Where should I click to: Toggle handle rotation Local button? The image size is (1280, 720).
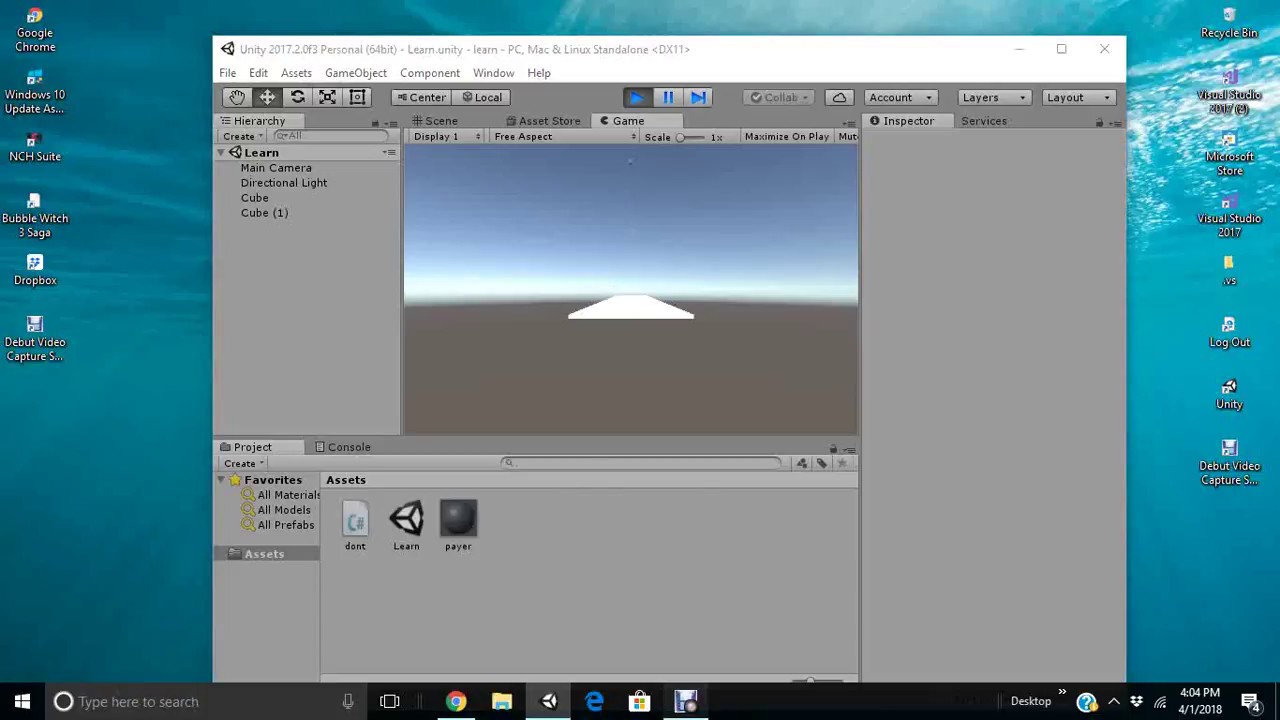481,97
